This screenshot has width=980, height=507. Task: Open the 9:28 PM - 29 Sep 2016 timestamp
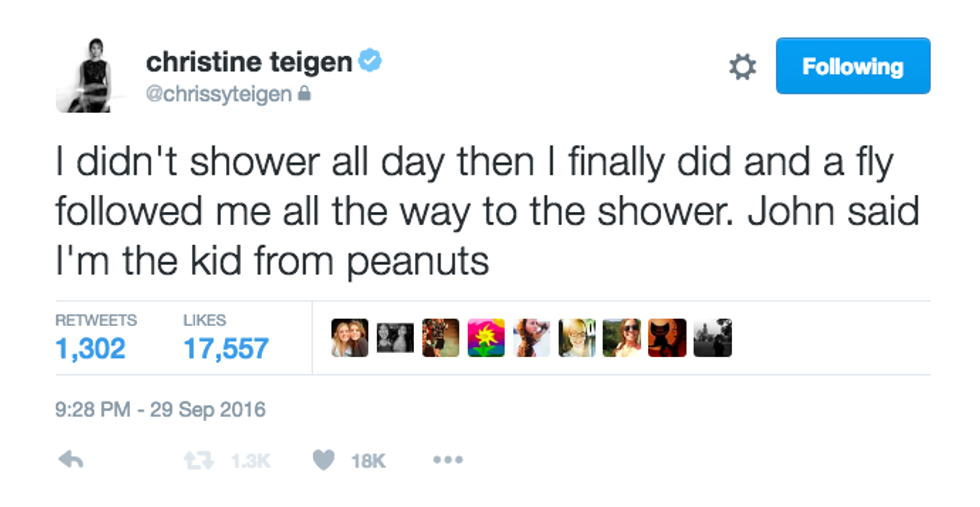click(160, 410)
